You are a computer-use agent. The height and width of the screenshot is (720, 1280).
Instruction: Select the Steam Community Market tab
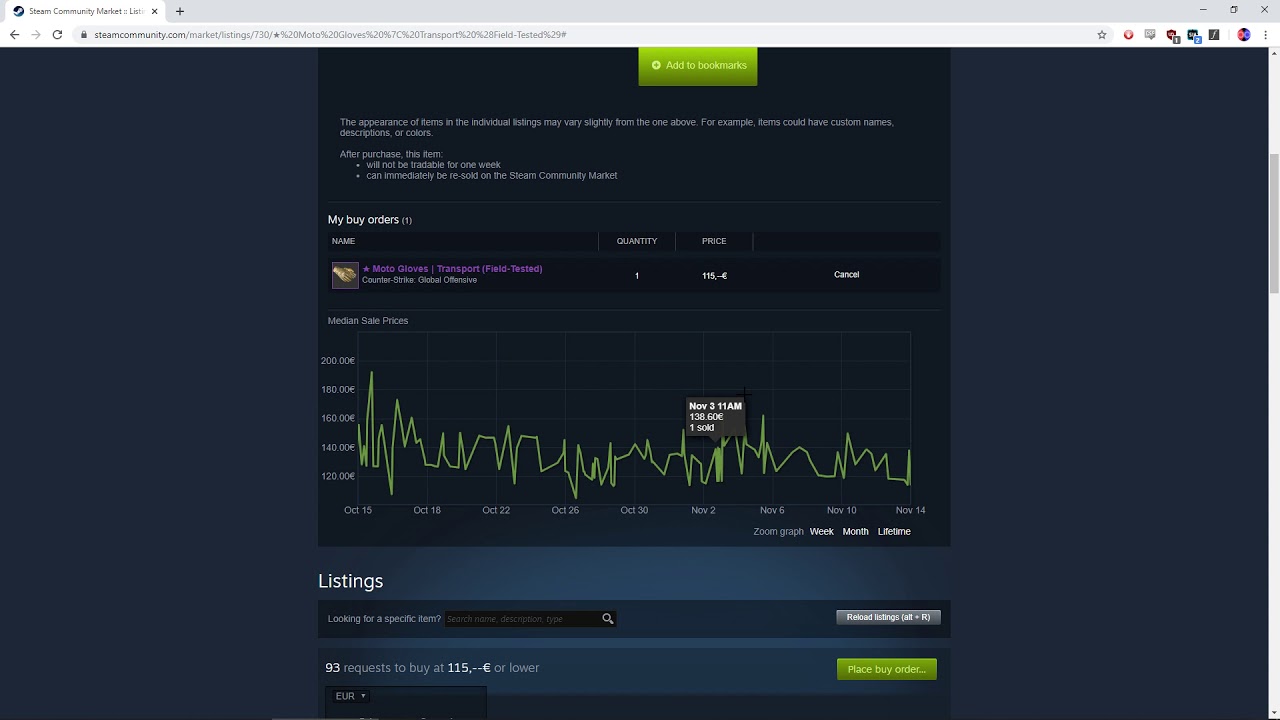point(85,11)
